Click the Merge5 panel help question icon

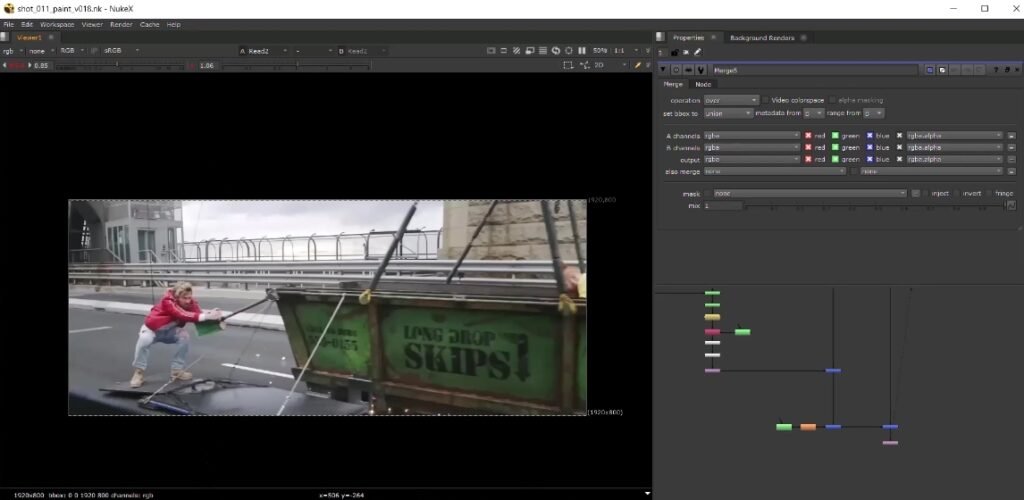pos(996,69)
